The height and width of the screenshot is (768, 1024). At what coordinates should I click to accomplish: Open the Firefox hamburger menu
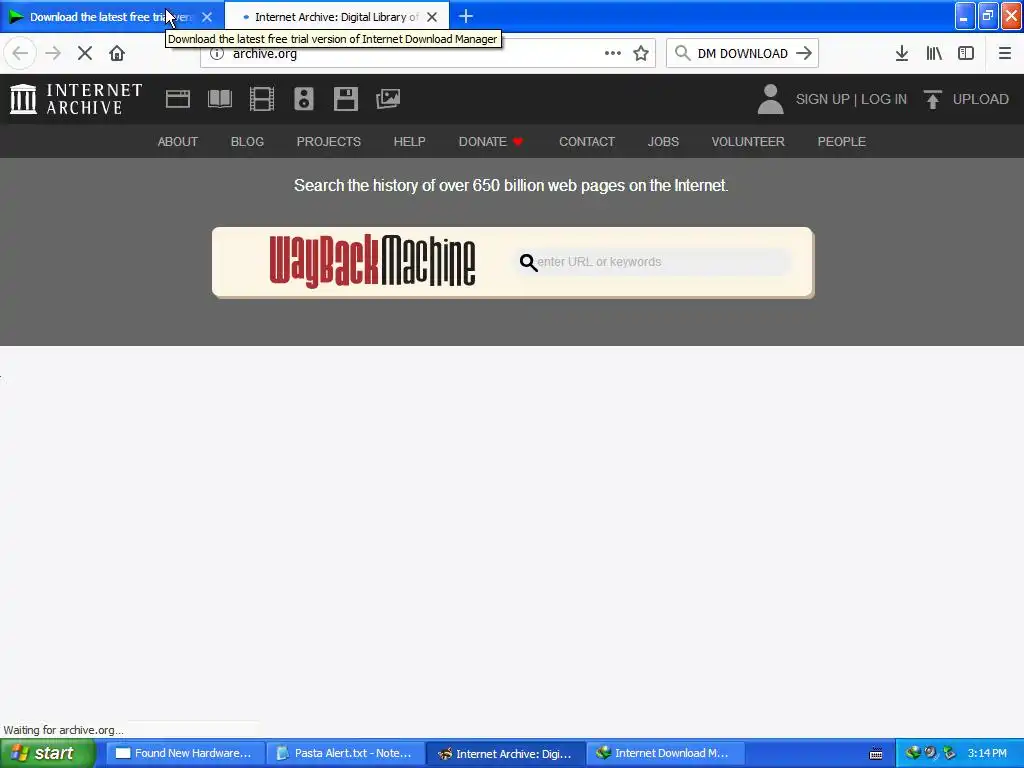click(x=1004, y=54)
